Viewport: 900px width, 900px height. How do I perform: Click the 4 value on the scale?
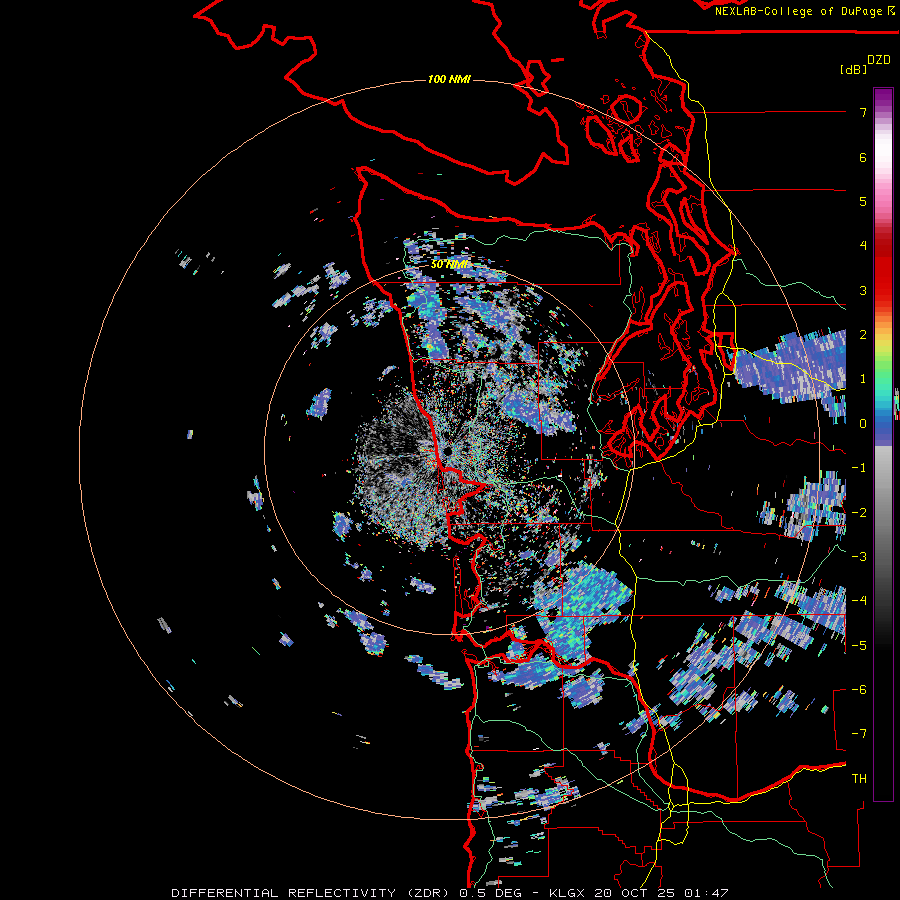point(863,246)
